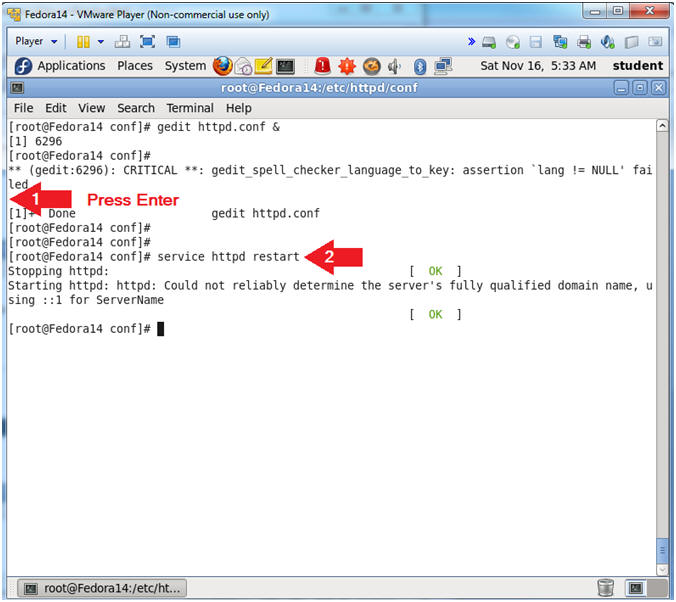Click the terminal cursor at last prompt
Screen dimensions: 676x602
pyautogui.click(x=160, y=329)
